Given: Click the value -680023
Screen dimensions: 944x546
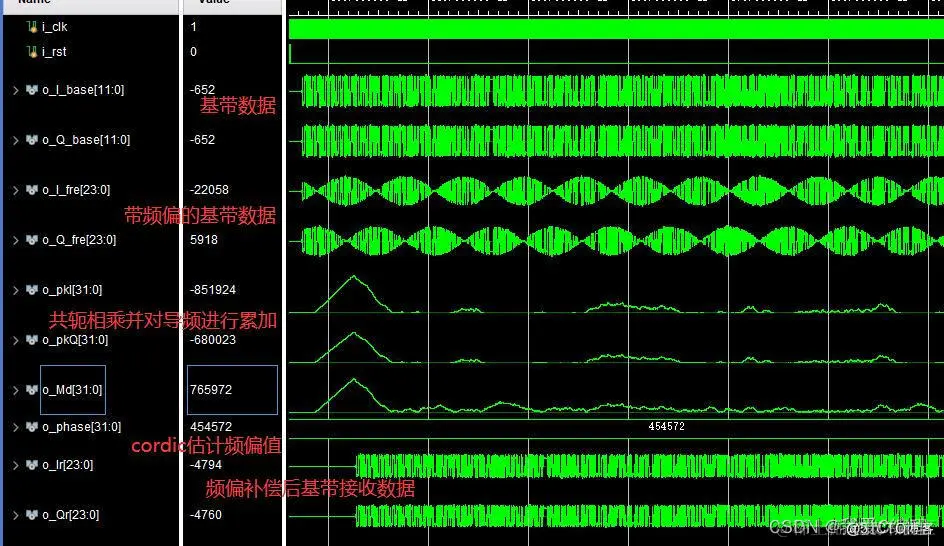Looking at the screenshot, I should [213, 340].
